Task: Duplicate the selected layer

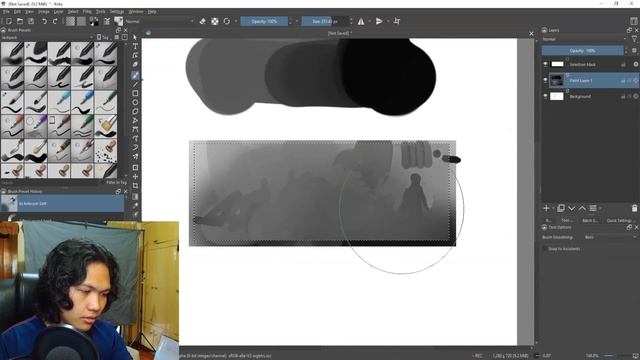Action: 561,208
